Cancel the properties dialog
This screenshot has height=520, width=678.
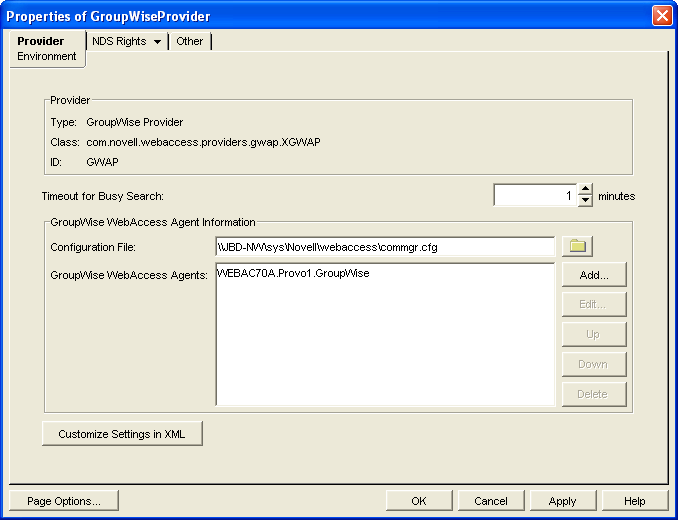(491, 501)
